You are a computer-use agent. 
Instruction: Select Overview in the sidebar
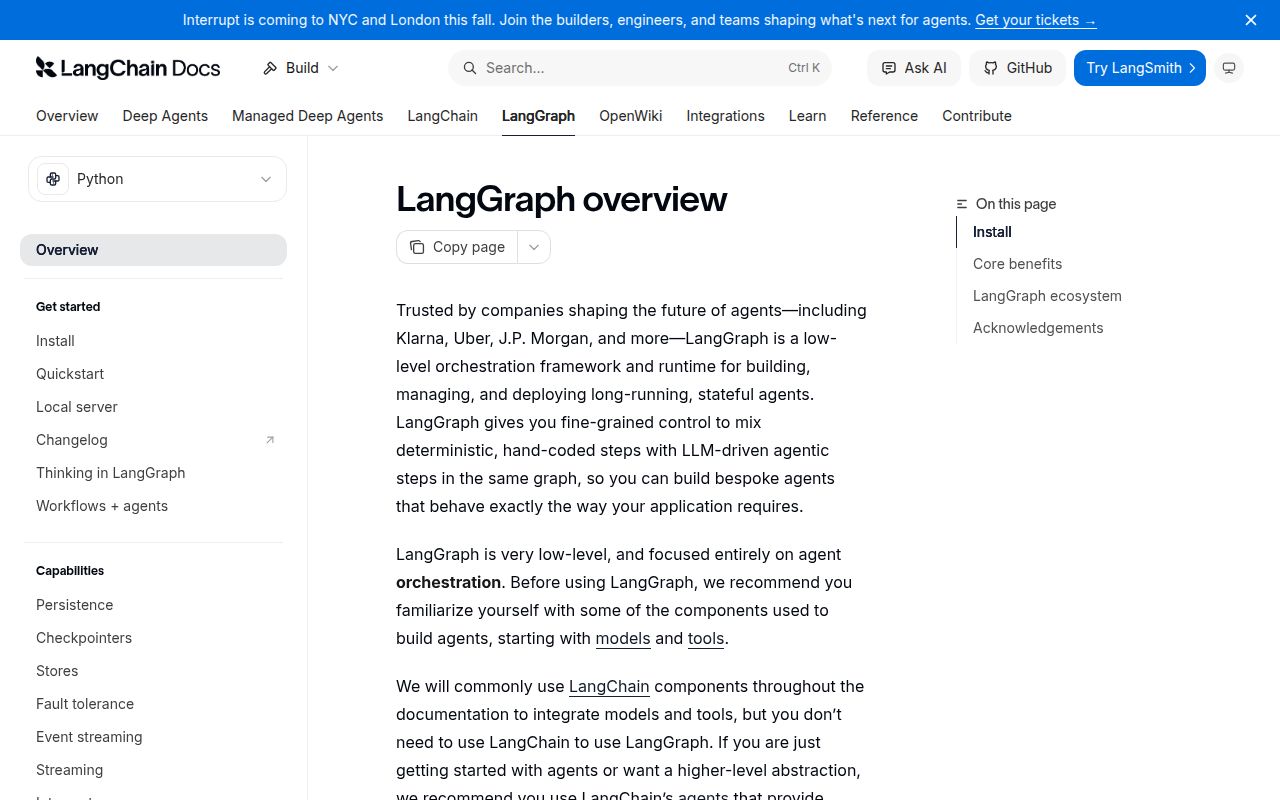click(x=153, y=250)
